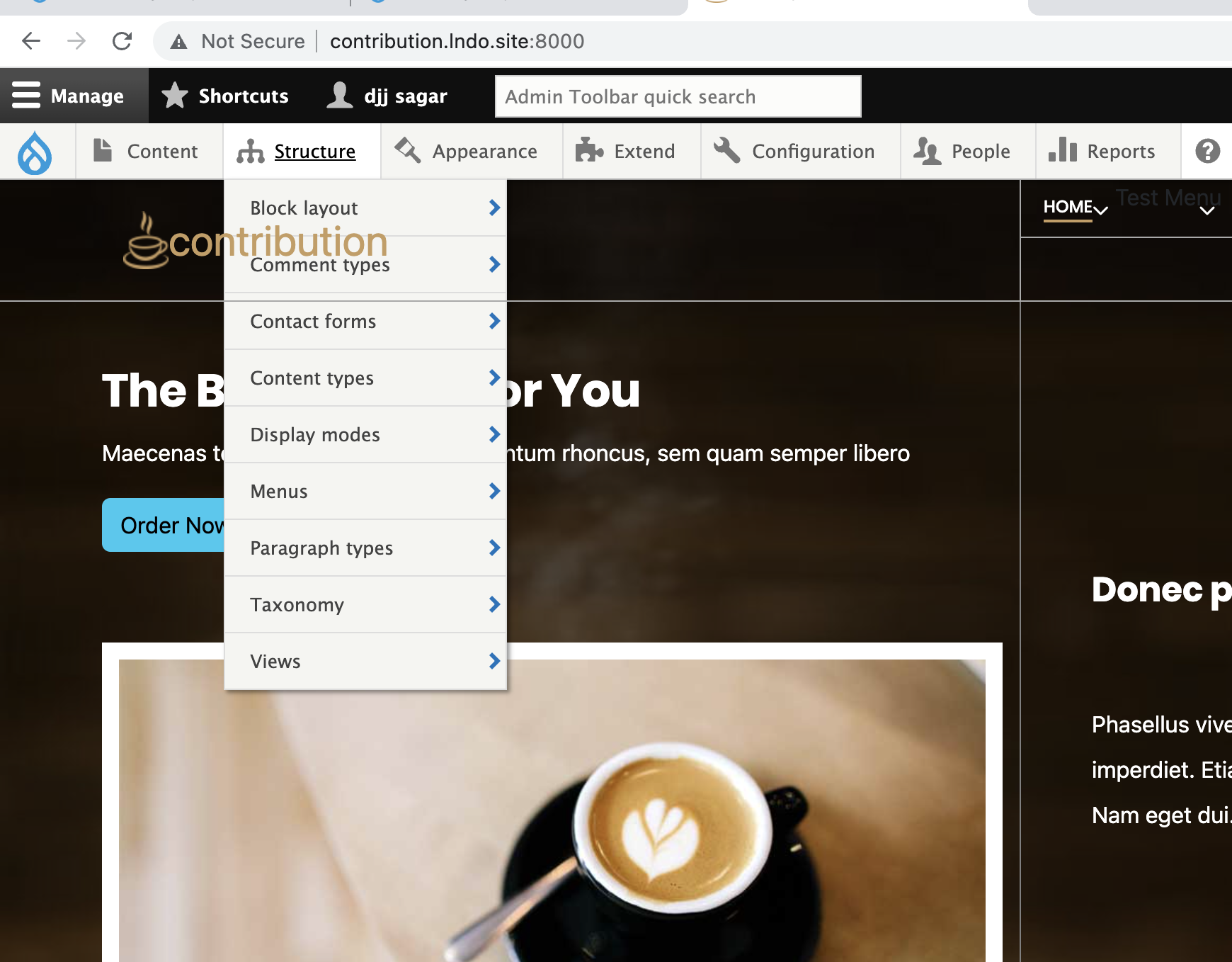Open the HOME dropdown chevron
This screenshot has height=962, width=1232.
coord(1100,211)
